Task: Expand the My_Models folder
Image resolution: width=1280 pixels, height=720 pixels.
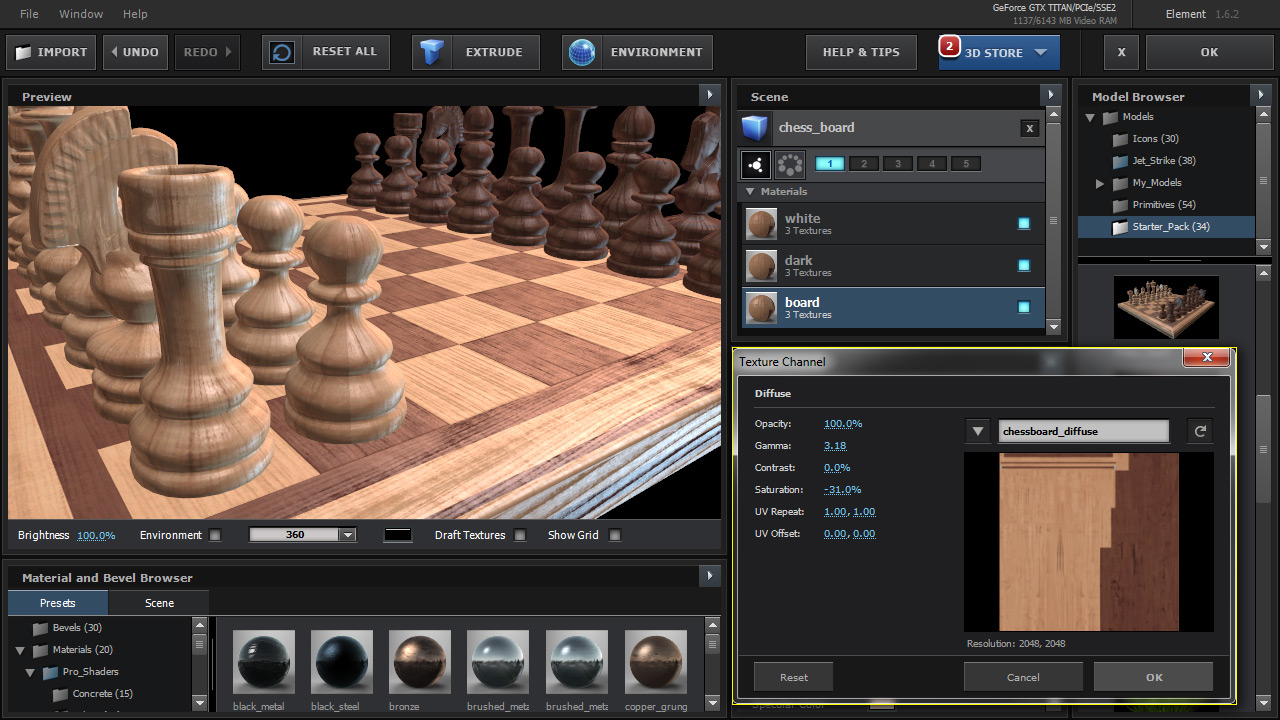Action: click(1100, 183)
